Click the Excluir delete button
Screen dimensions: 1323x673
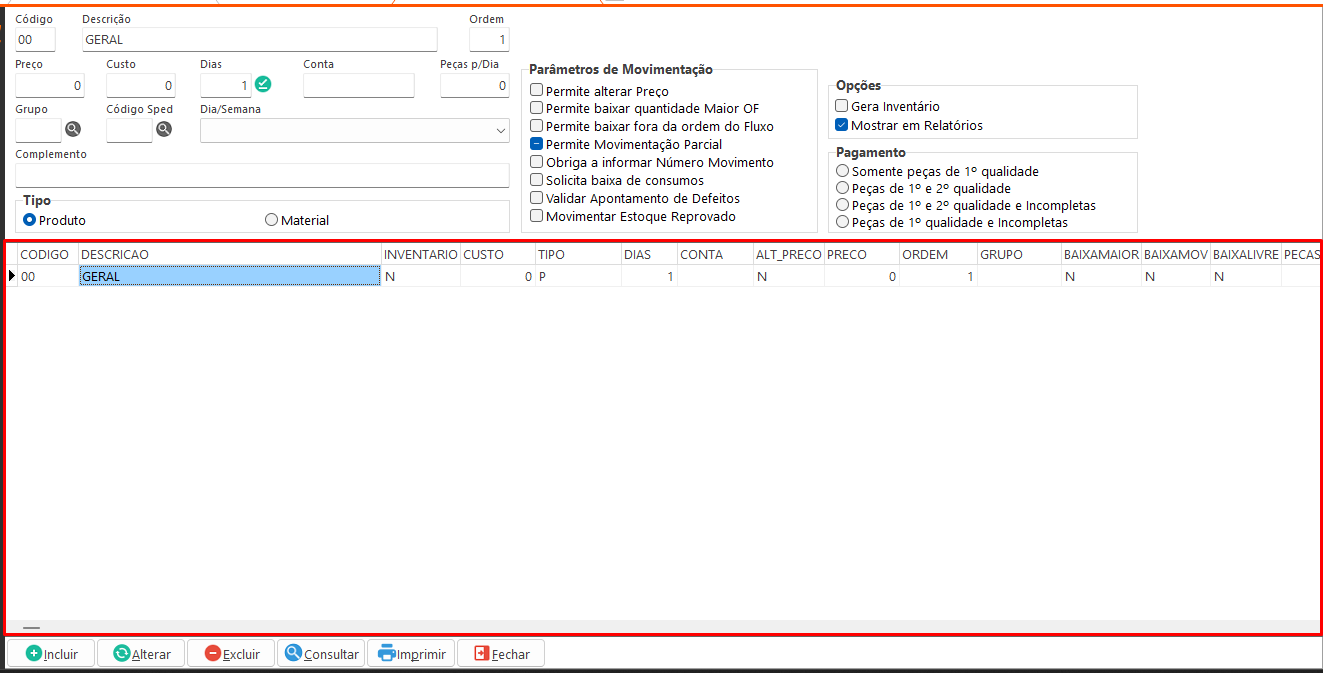pos(231,654)
